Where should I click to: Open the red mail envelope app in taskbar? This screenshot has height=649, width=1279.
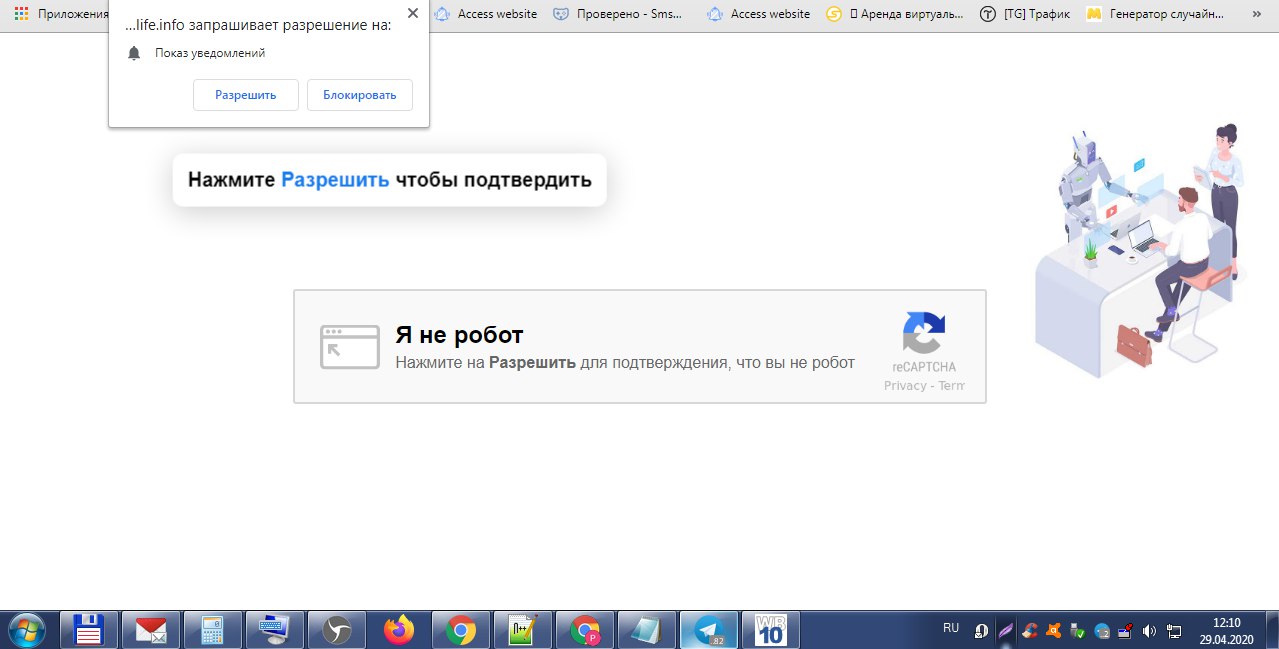[x=151, y=631]
